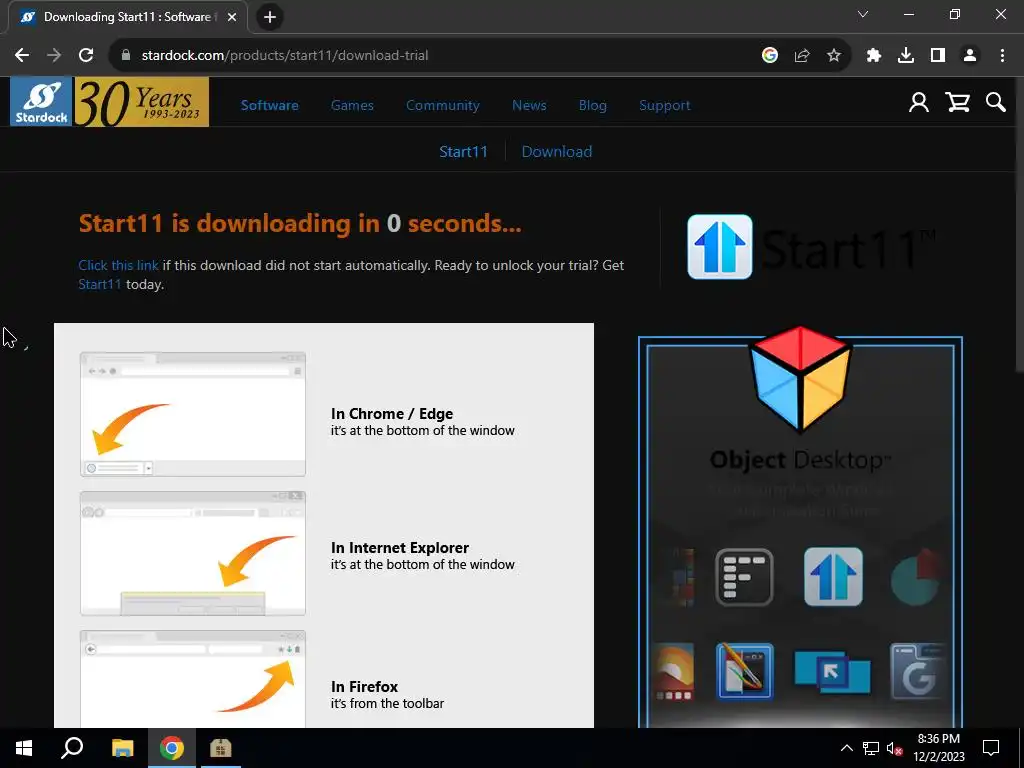Click the 'In Chrome / Edge' heading text
This screenshot has width=1024, height=768.
(392, 413)
